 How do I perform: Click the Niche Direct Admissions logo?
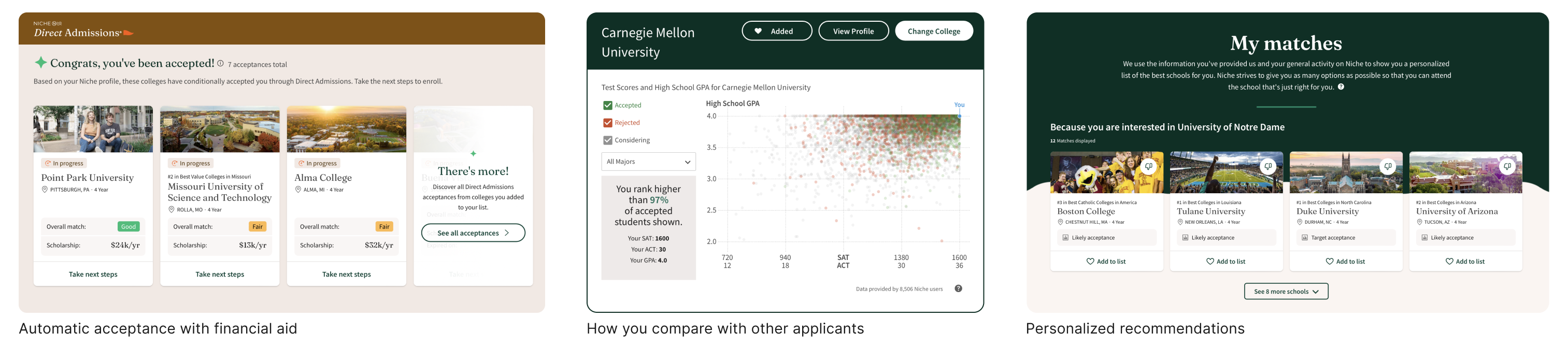[x=83, y=29]
